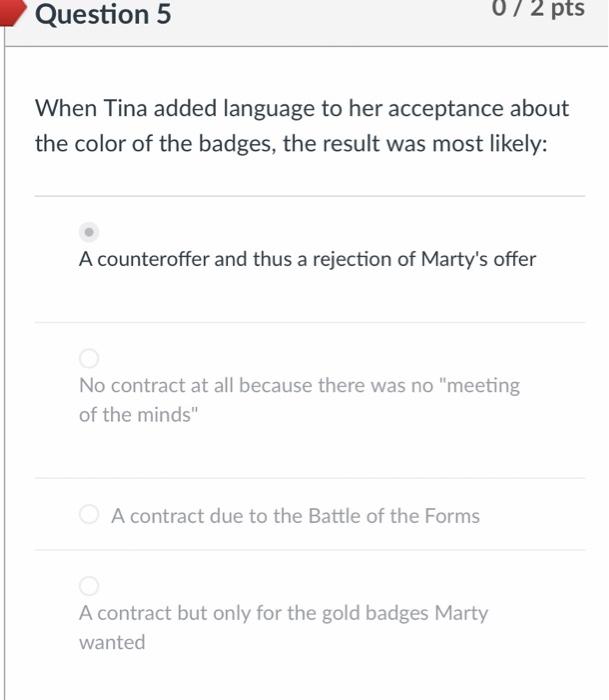
Task: Pick the radio button for the gold badges answer
Action: 89,586
